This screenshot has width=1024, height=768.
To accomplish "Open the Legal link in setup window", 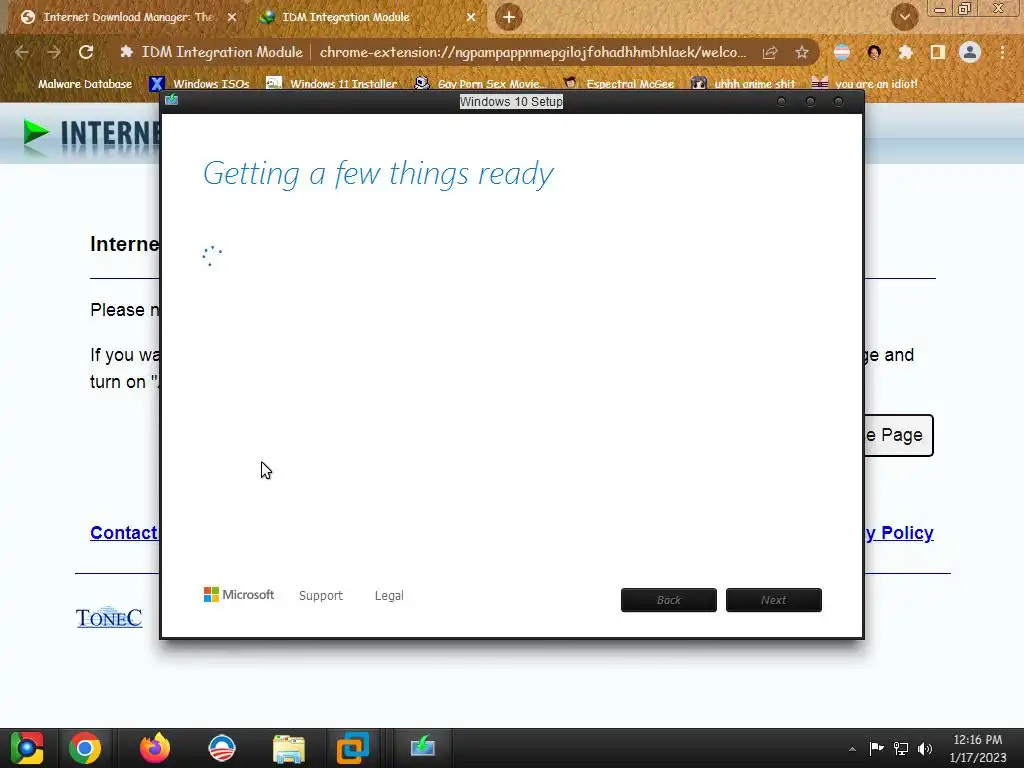I will point(389,596).
